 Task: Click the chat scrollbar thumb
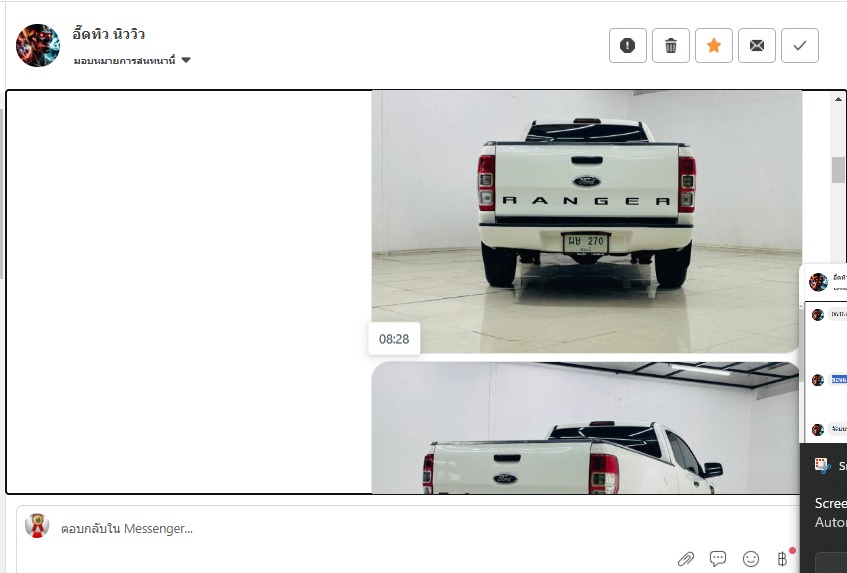pos(838,170)
